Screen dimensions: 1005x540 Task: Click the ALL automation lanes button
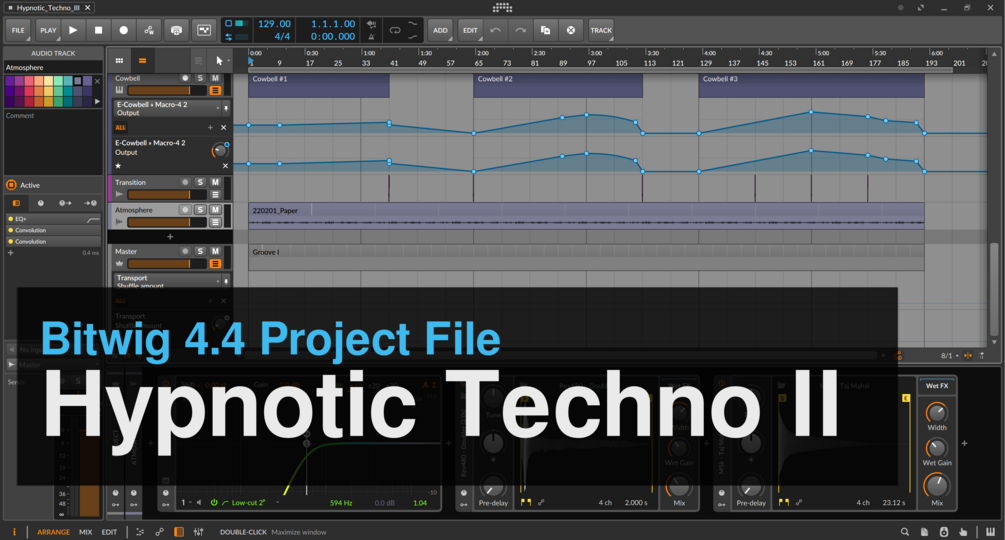tap(120, 127)
